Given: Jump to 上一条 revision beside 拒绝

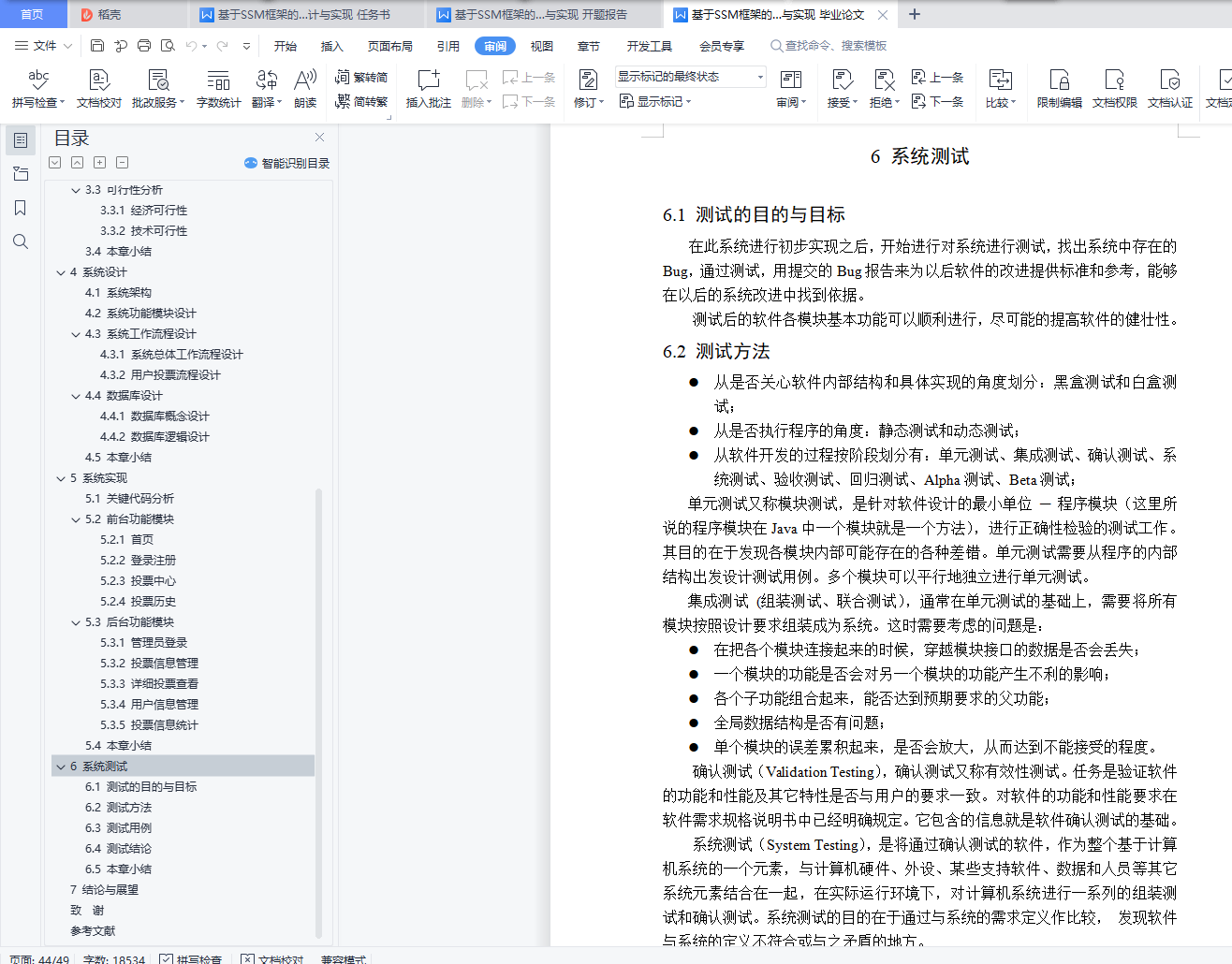Looking at the screenshot, I should pyautogui.click(x=937, y=78).
